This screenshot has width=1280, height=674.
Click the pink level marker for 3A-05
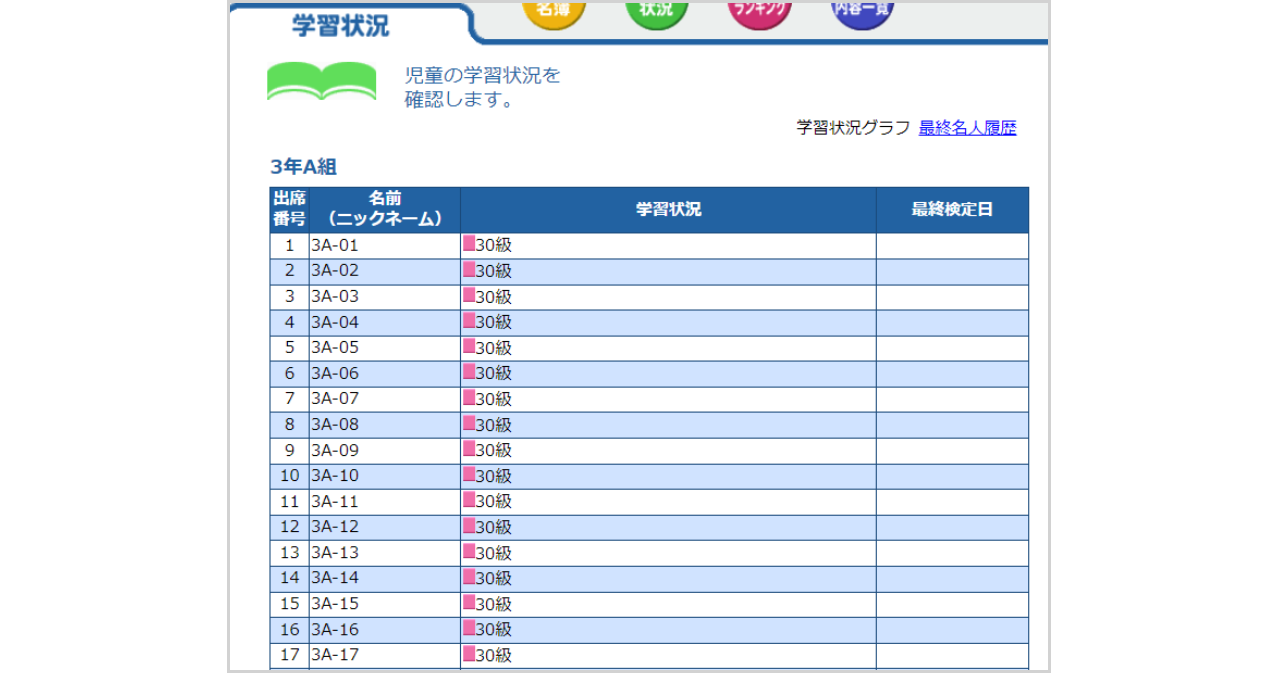(468, 345)
